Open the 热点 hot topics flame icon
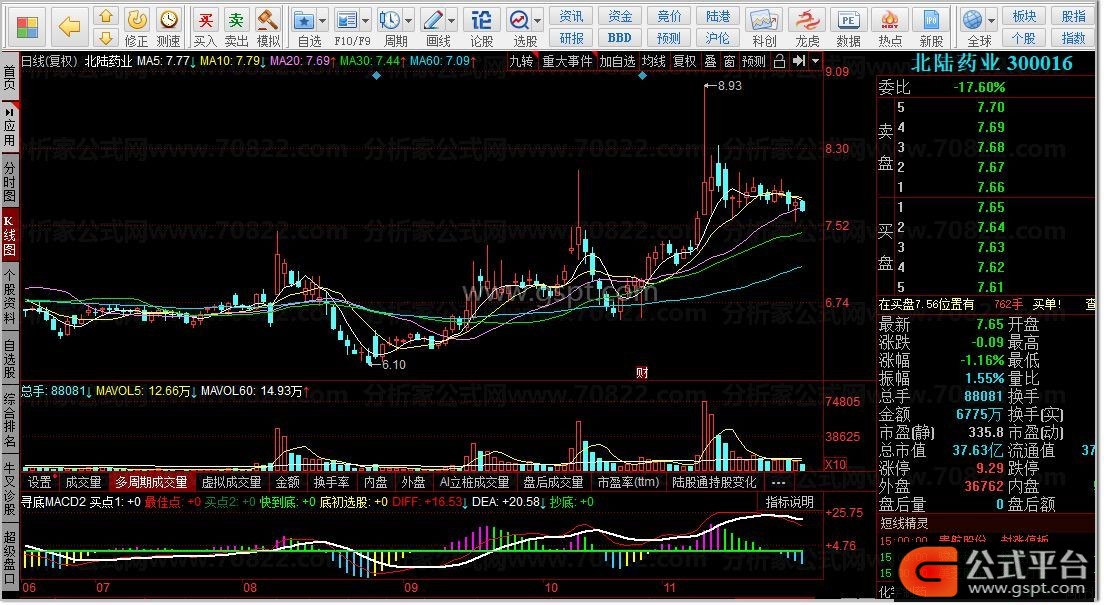 890,27
